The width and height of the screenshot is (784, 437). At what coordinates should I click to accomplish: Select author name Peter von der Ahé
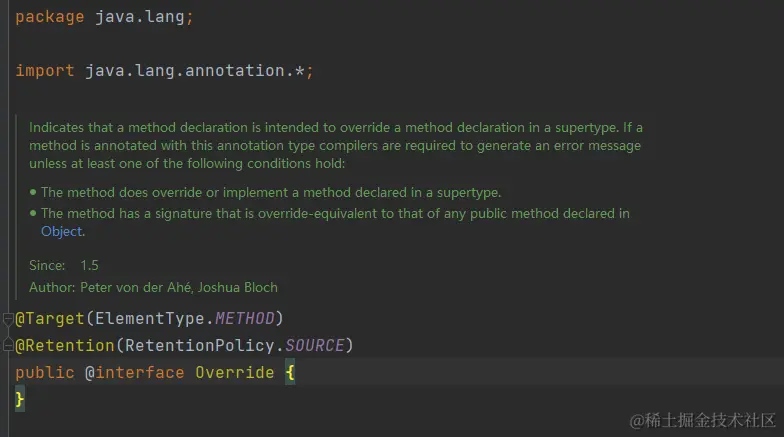coord(136,288)
